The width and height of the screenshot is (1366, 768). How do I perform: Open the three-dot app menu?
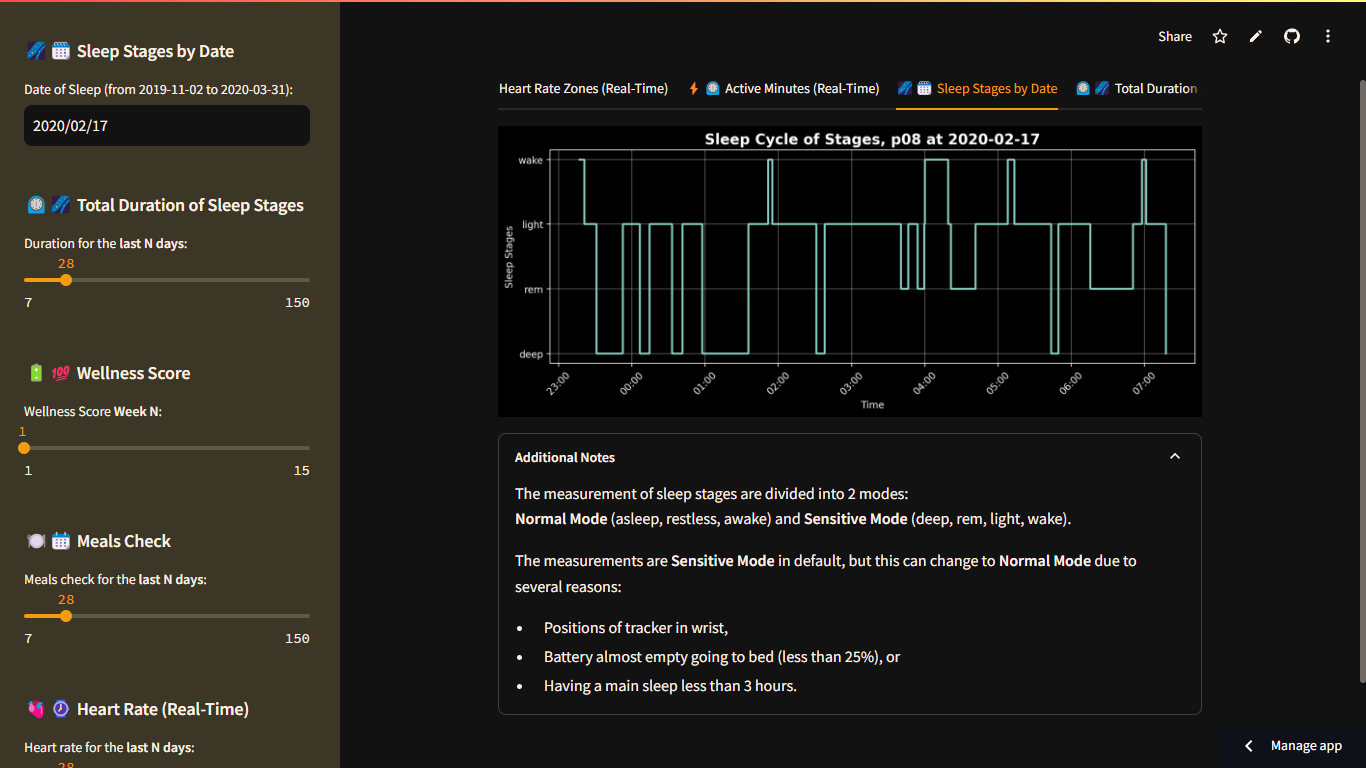1328,36
